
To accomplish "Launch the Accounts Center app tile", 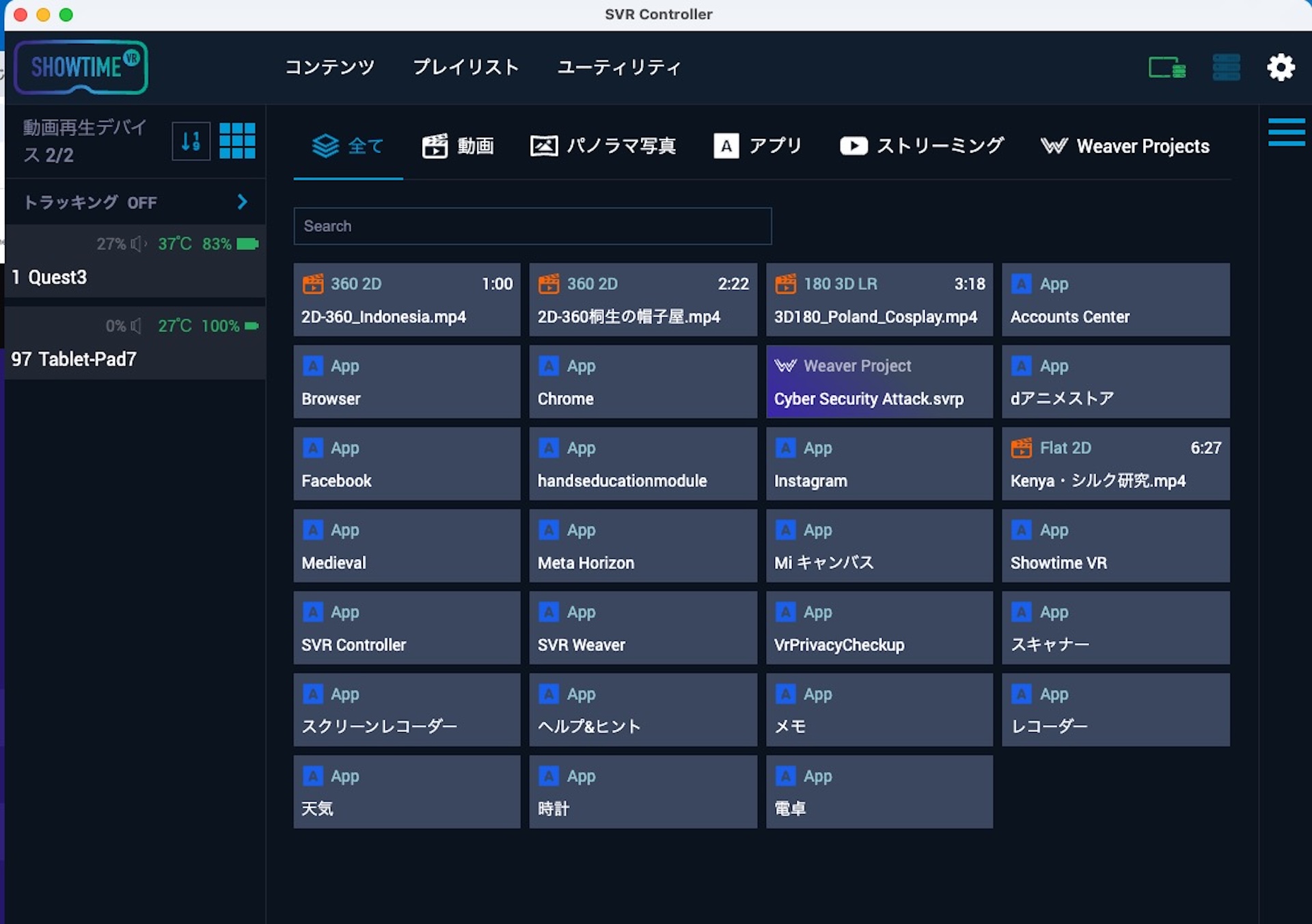I will (x=1116, y=300).
